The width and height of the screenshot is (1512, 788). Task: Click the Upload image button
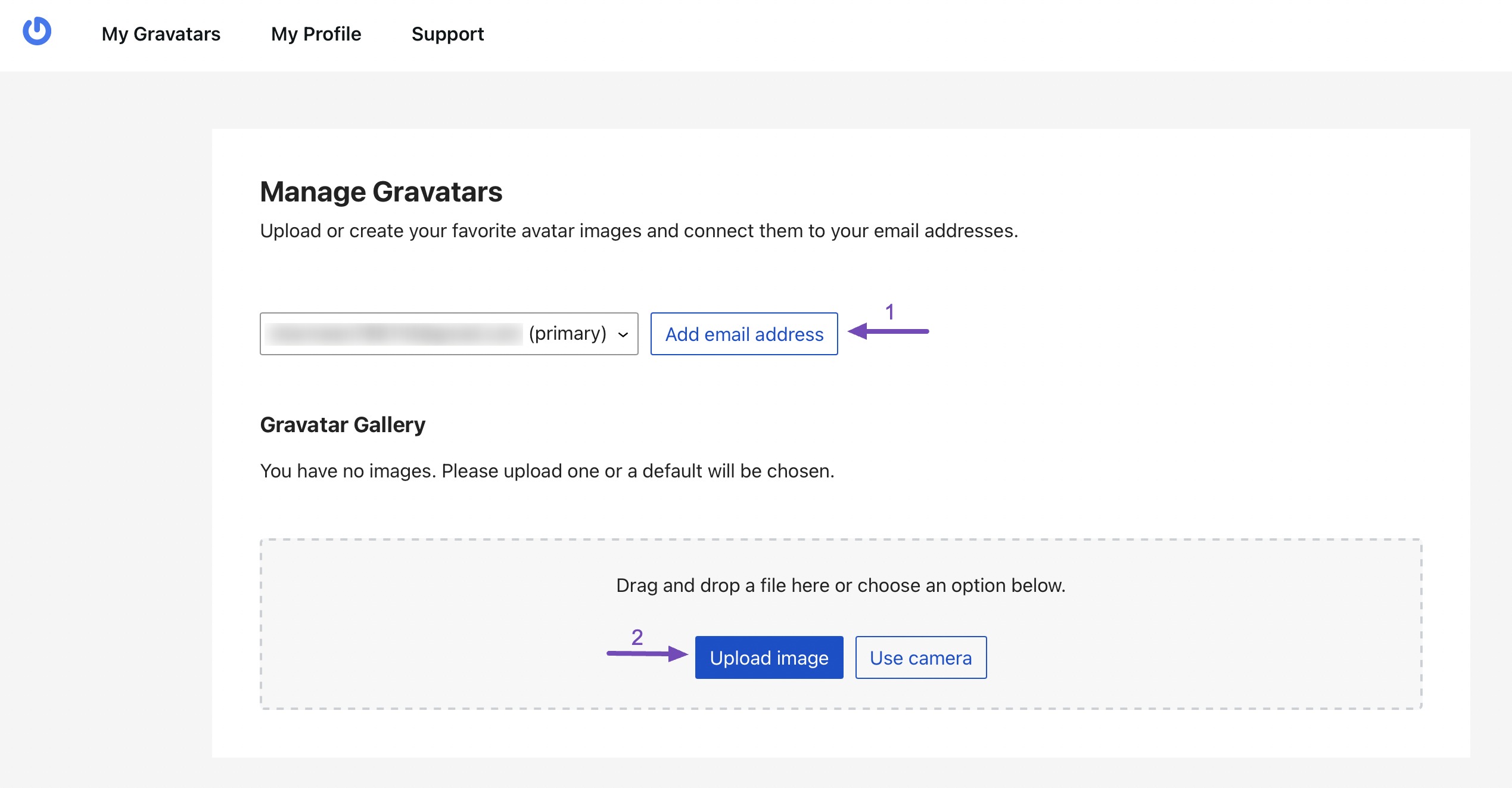(x=769, y=657)
